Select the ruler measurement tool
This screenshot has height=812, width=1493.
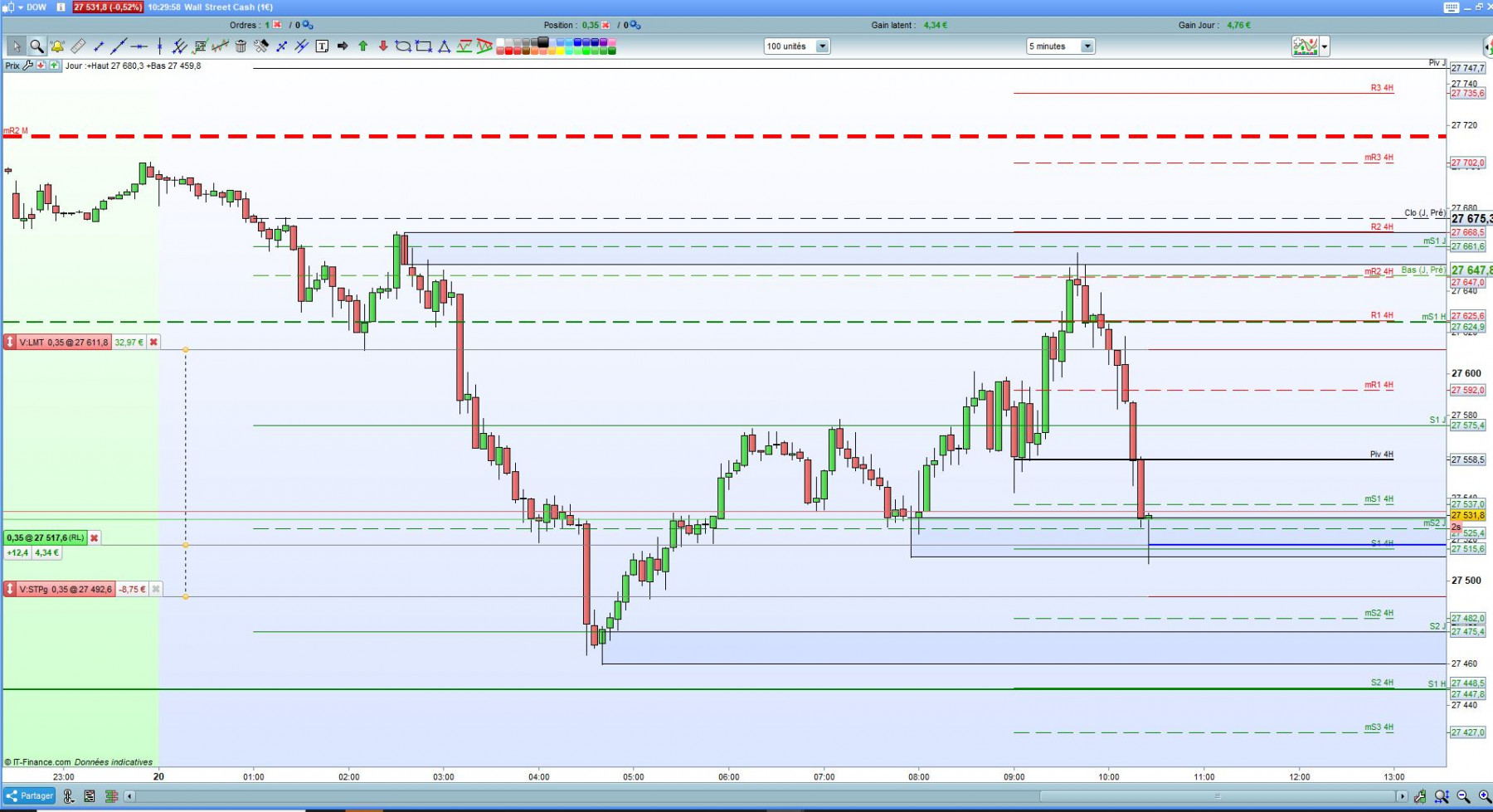tap(78, 46)
